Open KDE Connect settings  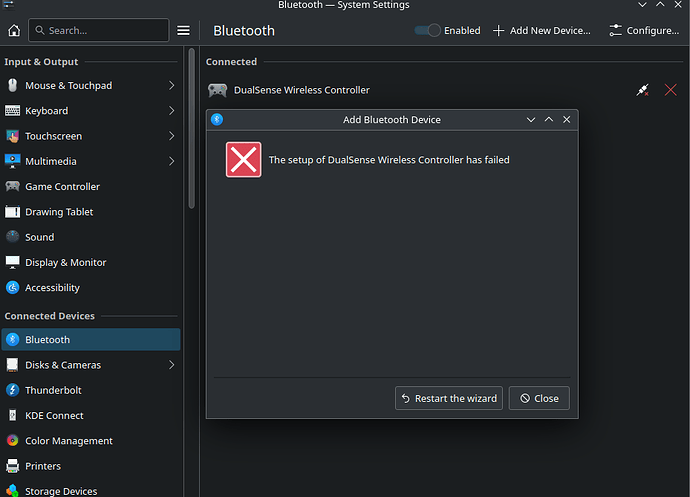click(x=91, y=416)
